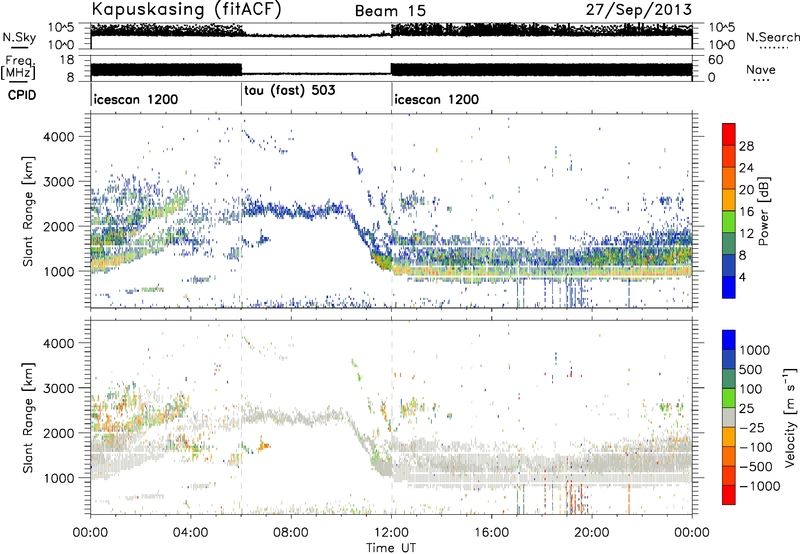Click the 'N.Search' legend label

pos(772,37)
